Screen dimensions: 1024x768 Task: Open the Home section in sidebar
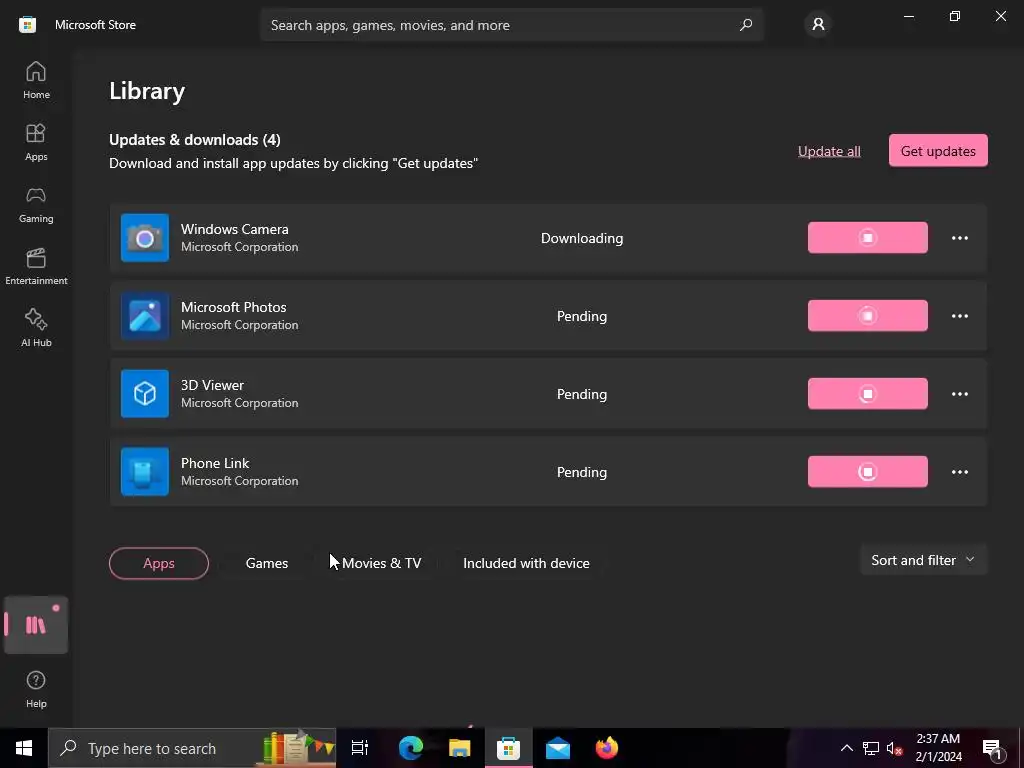point(36,80)
